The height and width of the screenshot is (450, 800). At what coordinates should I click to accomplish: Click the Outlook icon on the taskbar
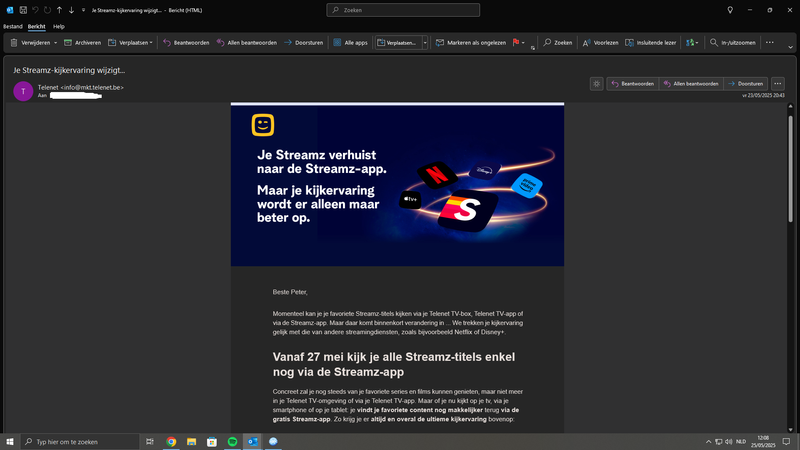coord(253,441)
